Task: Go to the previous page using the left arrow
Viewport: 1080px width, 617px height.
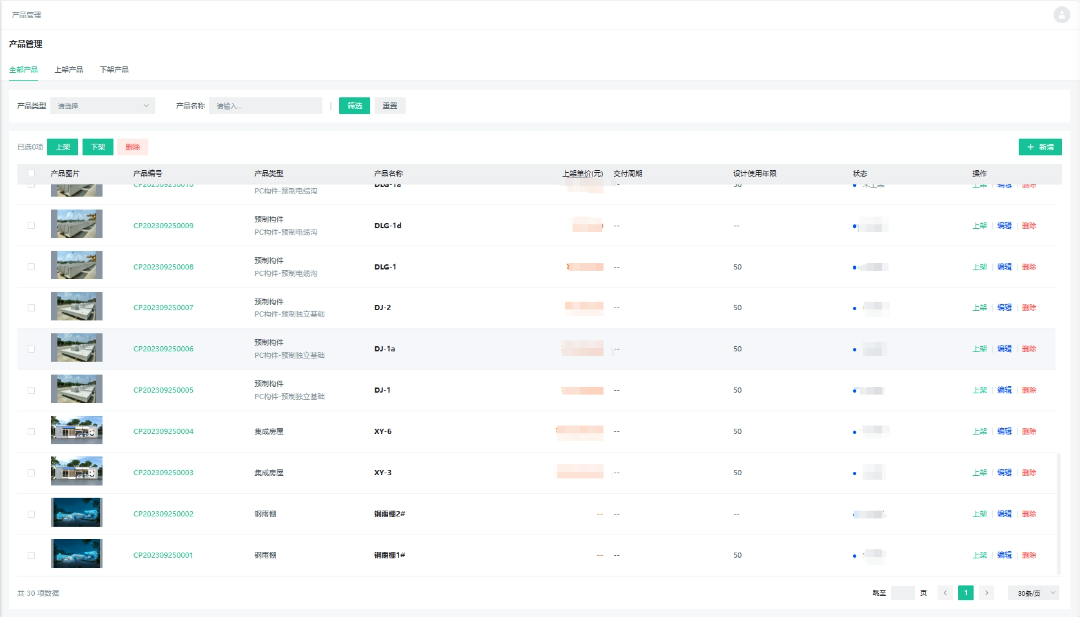Action: coord(945,593)
